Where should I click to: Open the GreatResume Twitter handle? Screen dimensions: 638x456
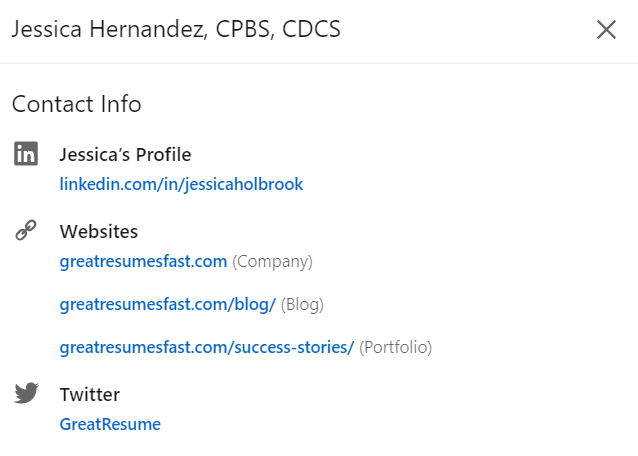click(110, 424)
